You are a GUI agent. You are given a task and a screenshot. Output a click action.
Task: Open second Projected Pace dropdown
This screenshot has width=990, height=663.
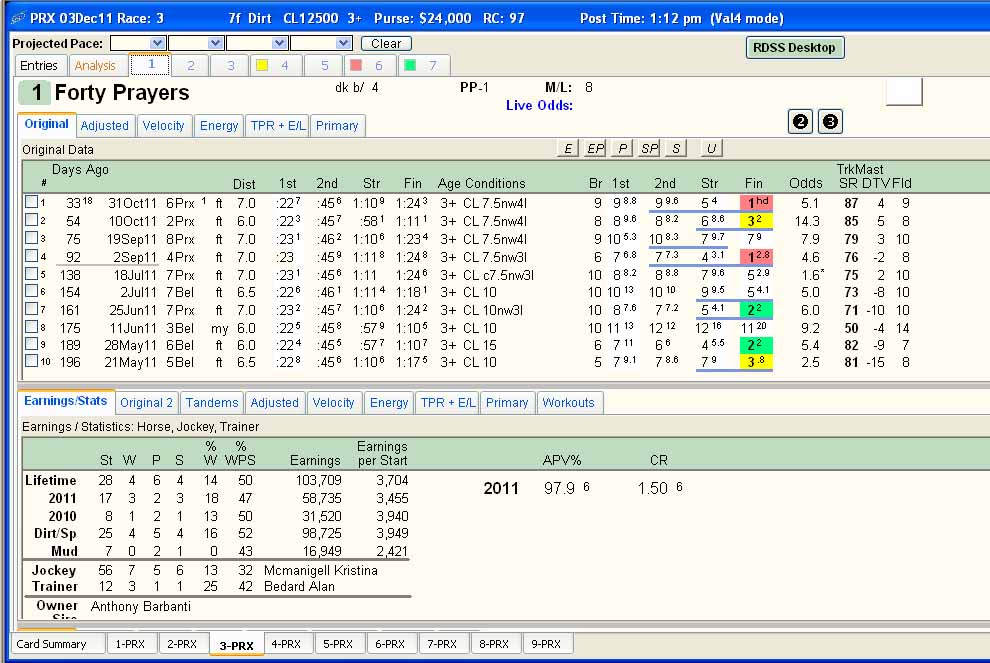click(215, 43)
